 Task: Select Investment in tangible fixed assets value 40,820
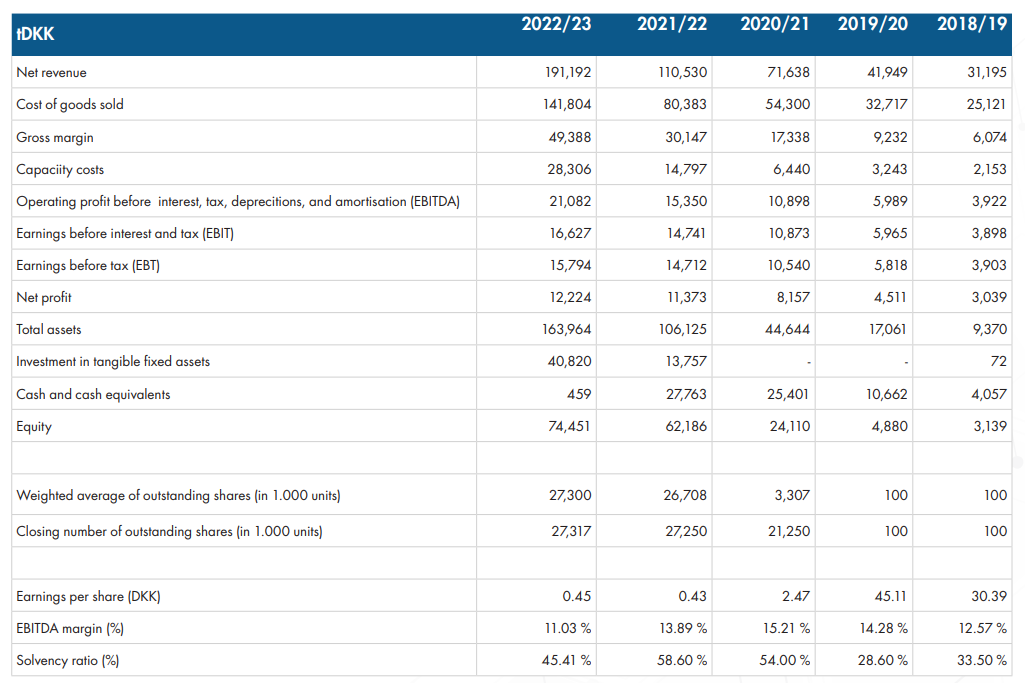569,361
